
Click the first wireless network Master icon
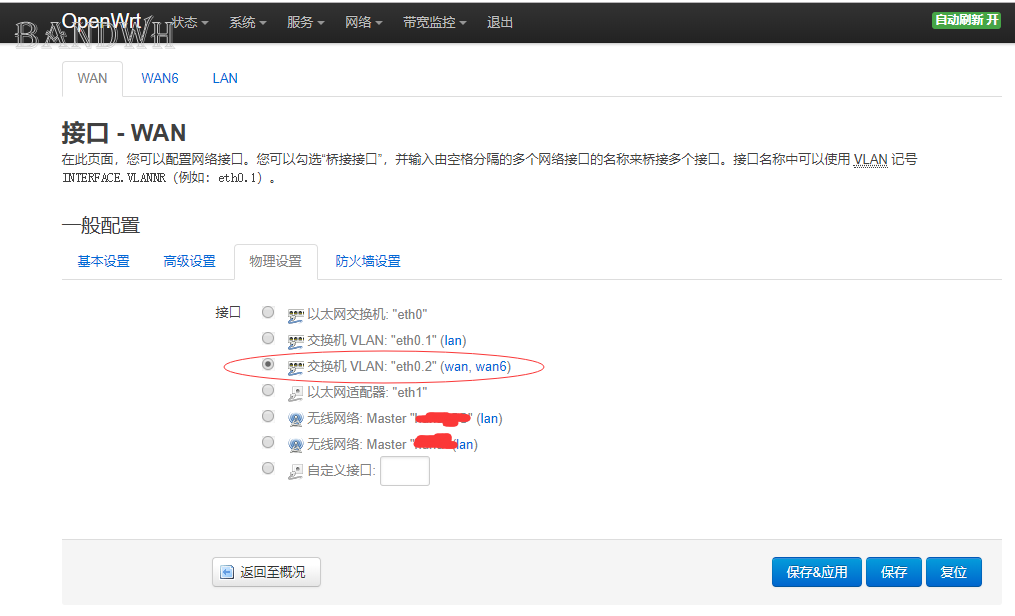point(296,419)
